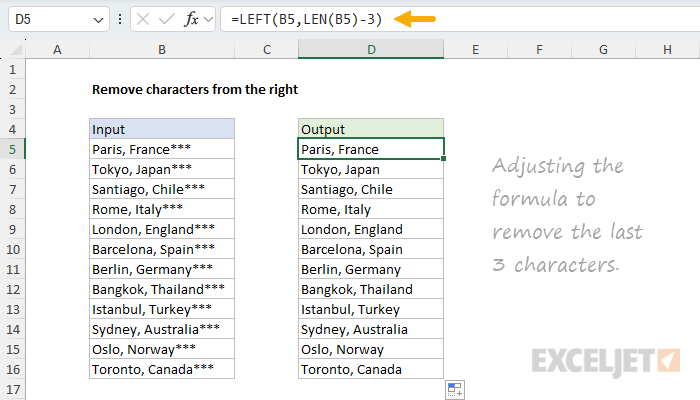The height and width of the screenshot is (400, 700).
Task: Open the Insert Function fx button
Action: click(191, 19)
